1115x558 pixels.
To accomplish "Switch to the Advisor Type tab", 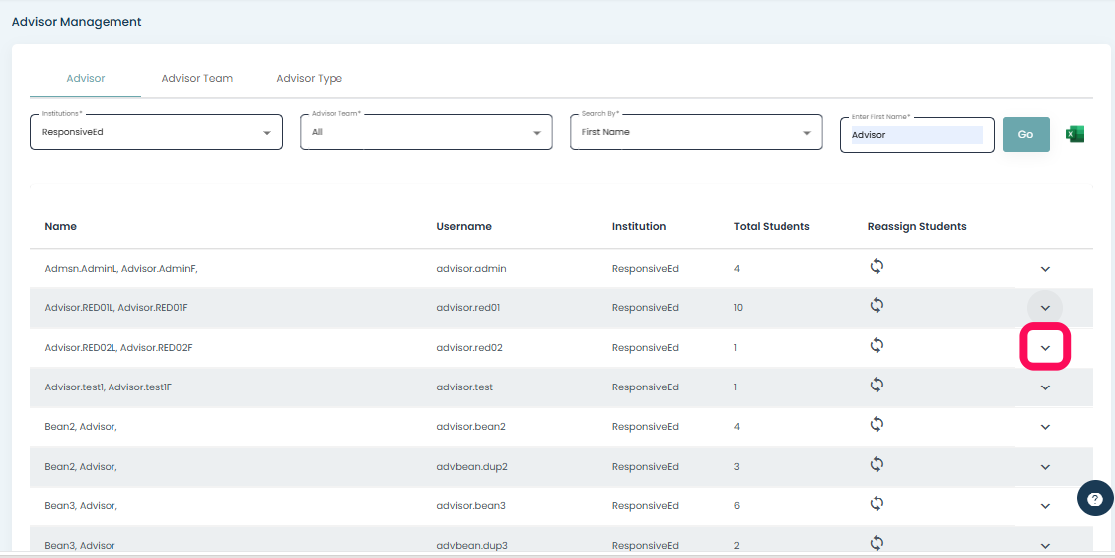I will 309,78.
